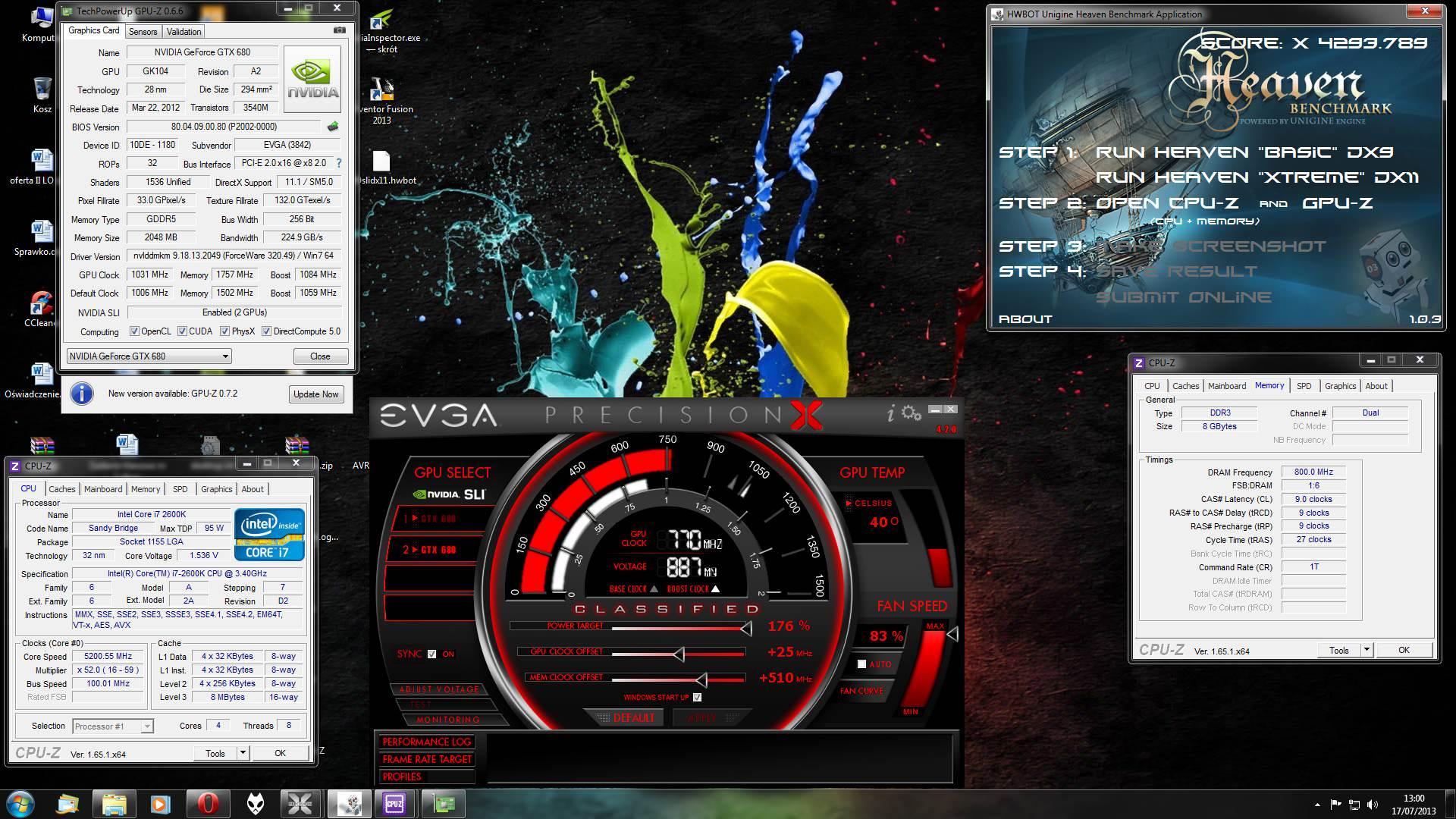Click the Intel Core i7 logo in CPU-Z
The image size is (1456, 819).
pyautogui.click(x=269, y=535)
